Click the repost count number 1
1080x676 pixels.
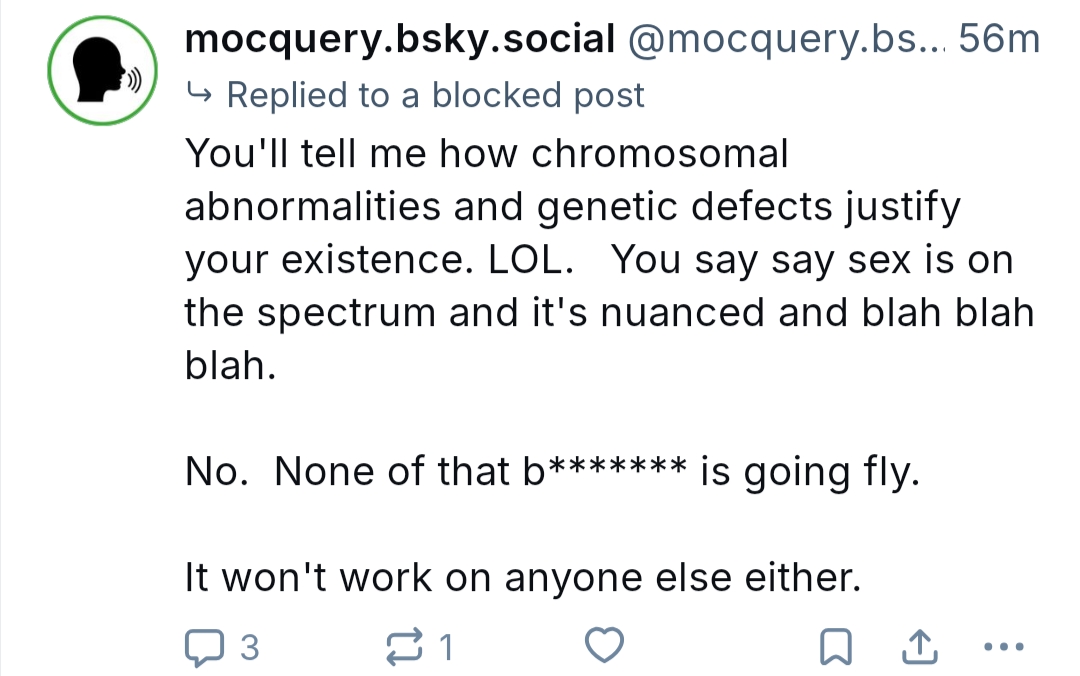point(447,650)
